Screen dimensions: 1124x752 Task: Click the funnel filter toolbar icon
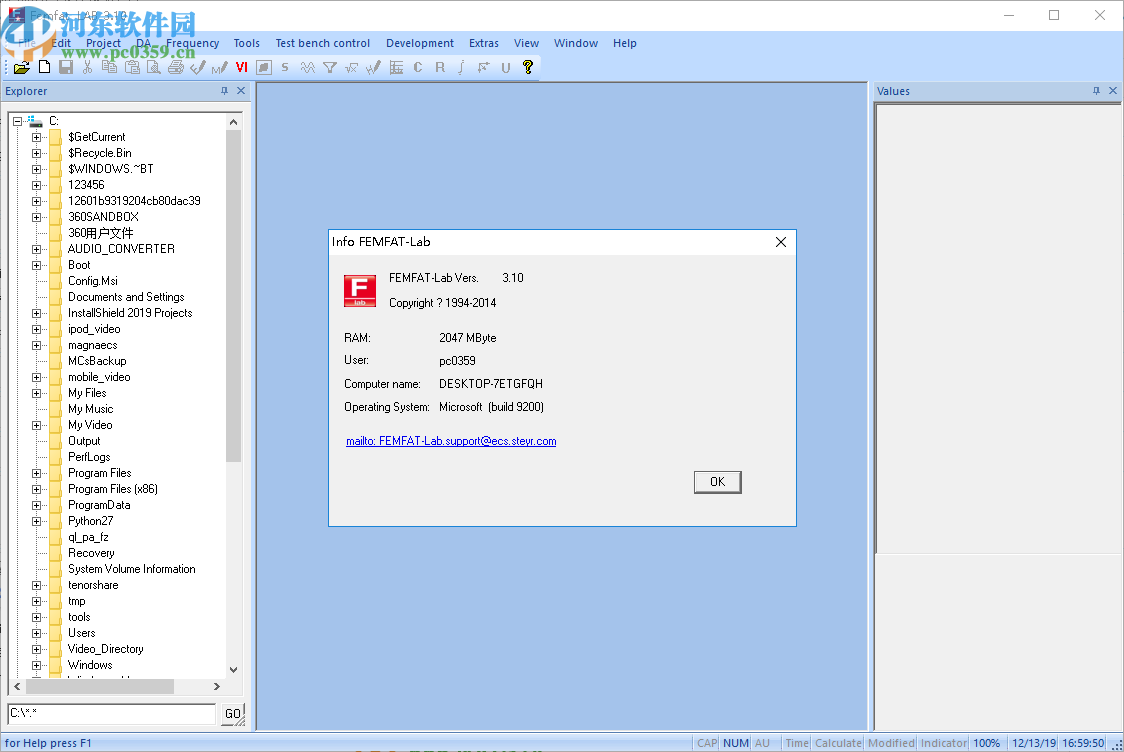(330, 67)
